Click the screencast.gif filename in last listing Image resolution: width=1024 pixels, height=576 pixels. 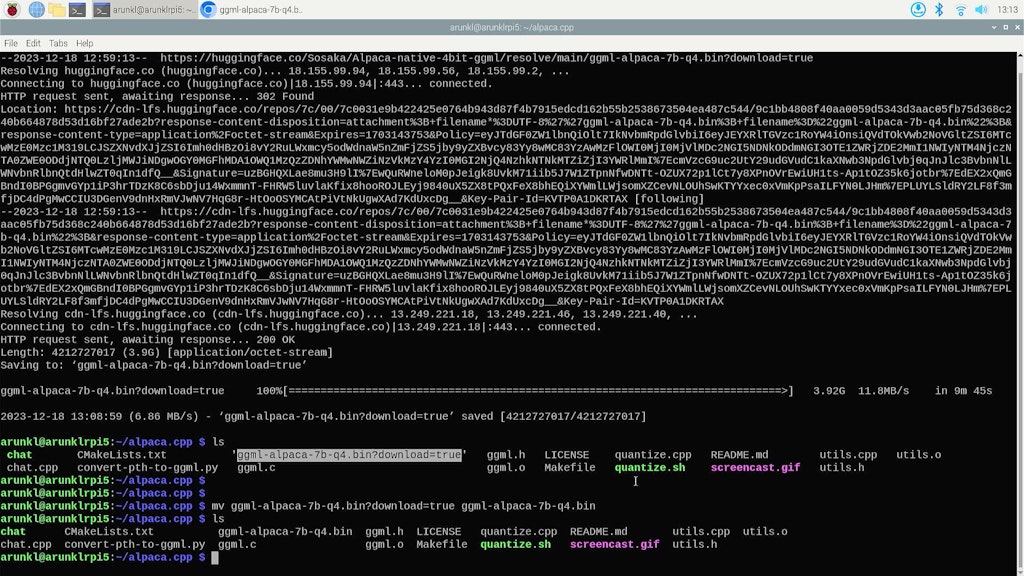pyautogui.click(x=615, y=544)
